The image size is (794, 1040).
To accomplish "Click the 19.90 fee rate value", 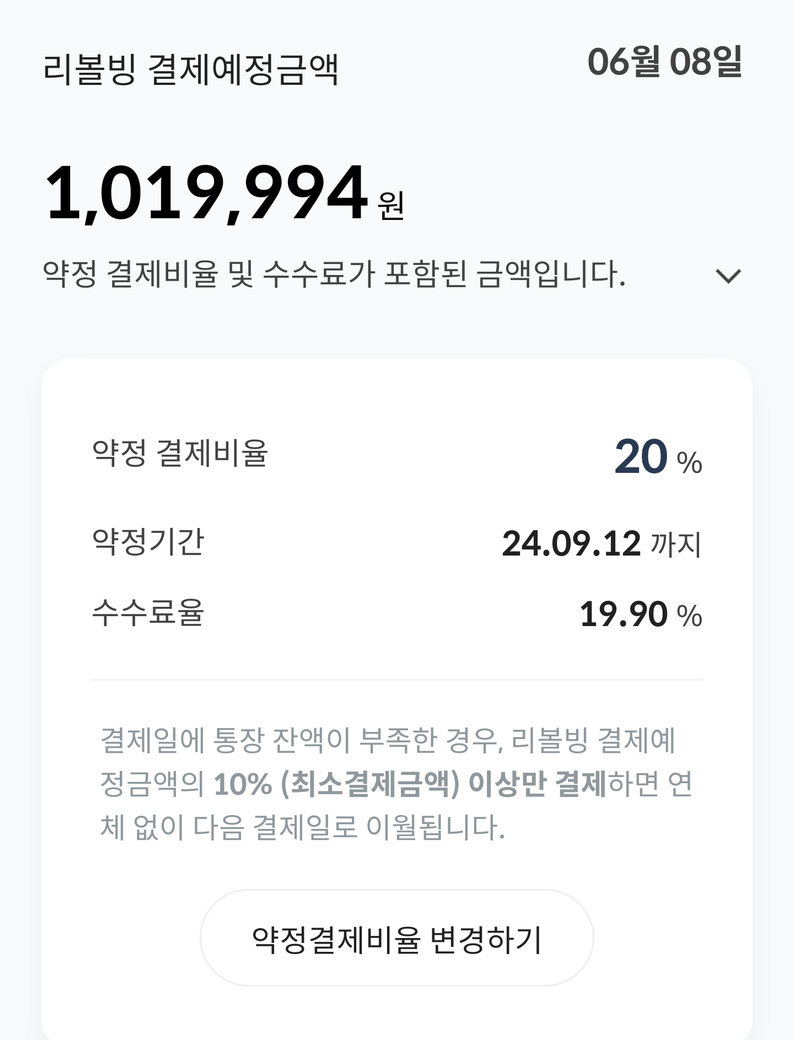I will [x=623, y=614].
